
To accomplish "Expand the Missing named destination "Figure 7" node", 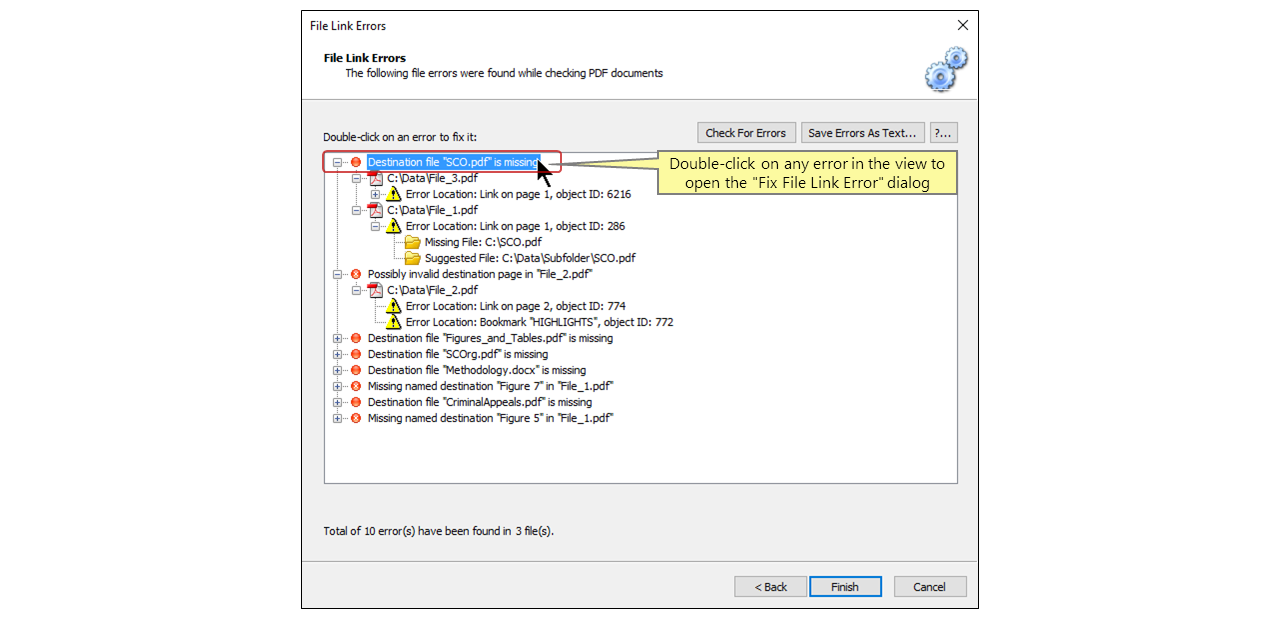I will coord(338,386).
